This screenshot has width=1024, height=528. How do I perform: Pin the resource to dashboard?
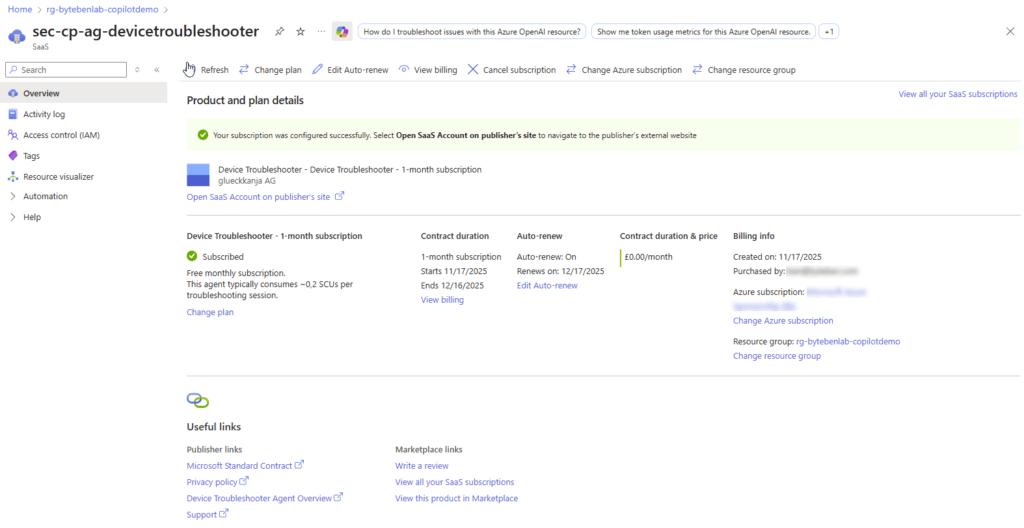[x=279, y=32]
